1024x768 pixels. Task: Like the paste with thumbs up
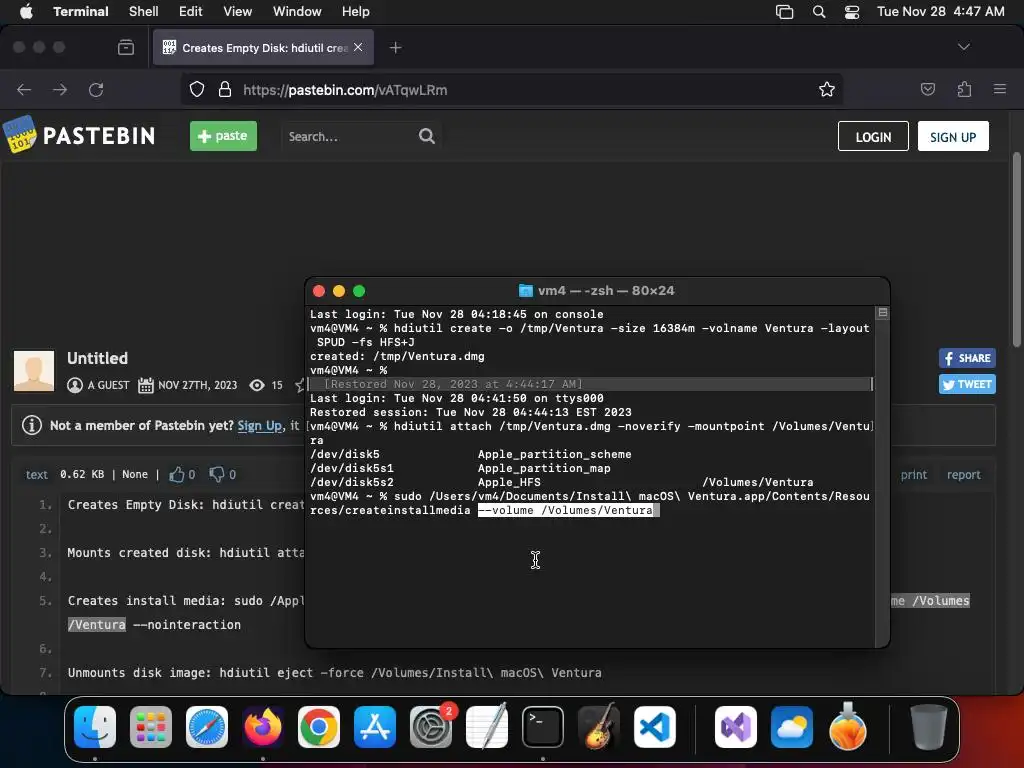[176, 474]
